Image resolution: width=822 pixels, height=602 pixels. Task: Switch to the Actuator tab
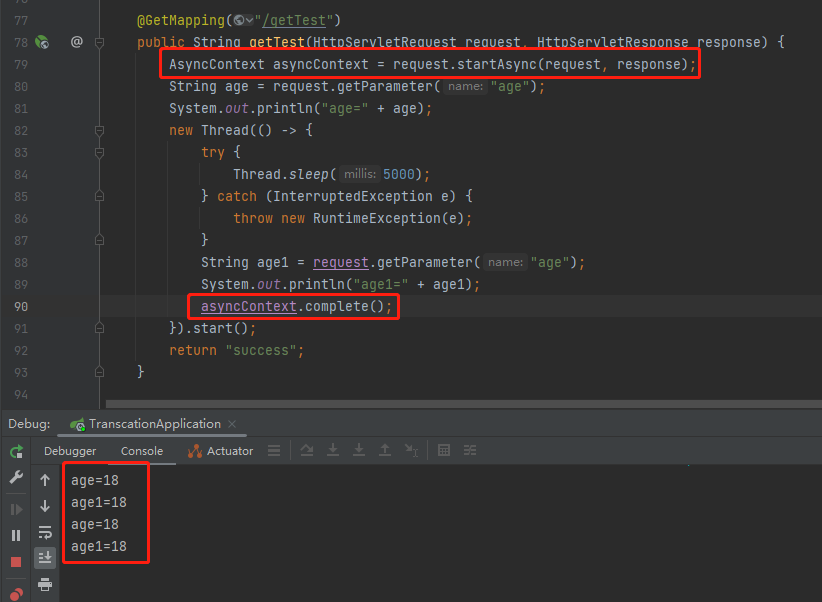[220, 451]
